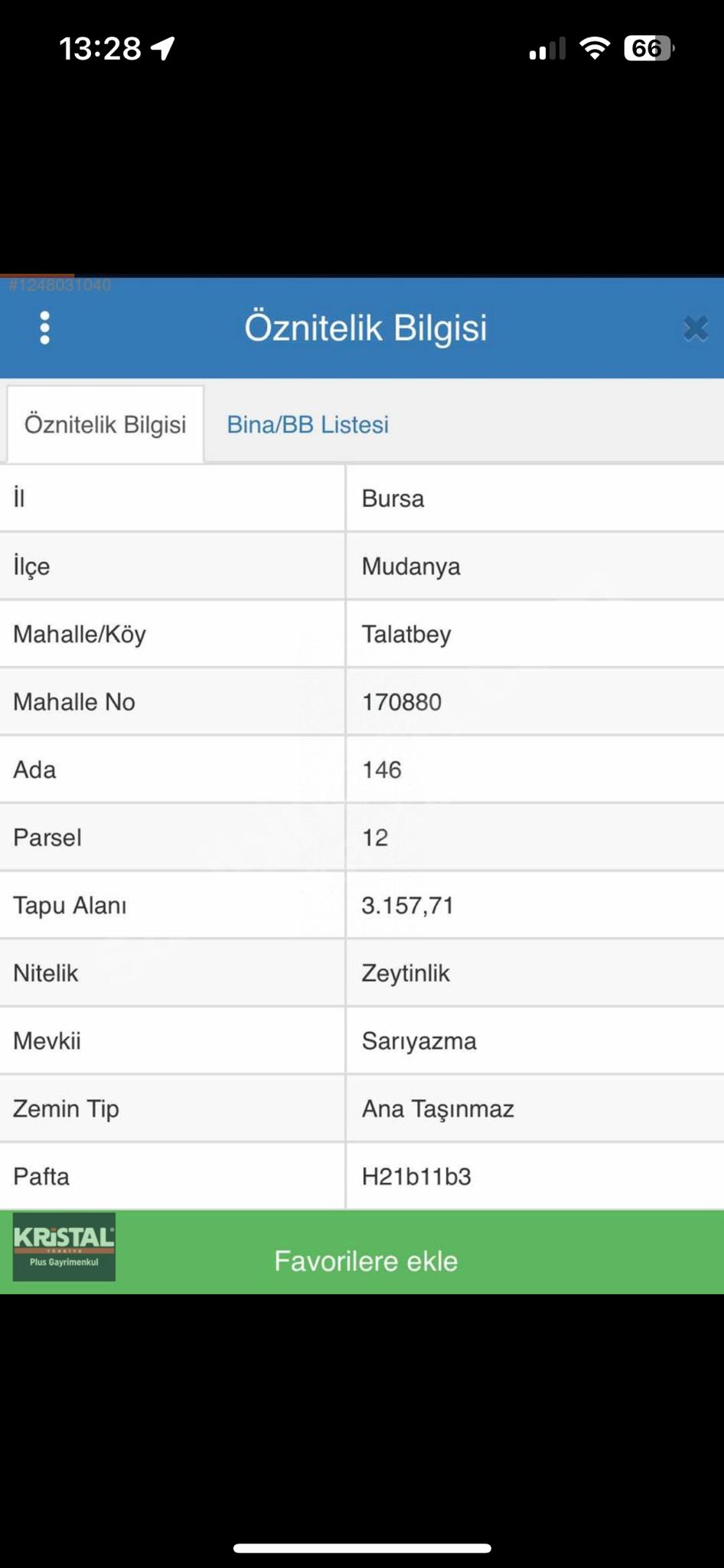
Task: Select the Öznitelik Bilgisi tab
Action: pyautogui.click(x=106, y=424)
